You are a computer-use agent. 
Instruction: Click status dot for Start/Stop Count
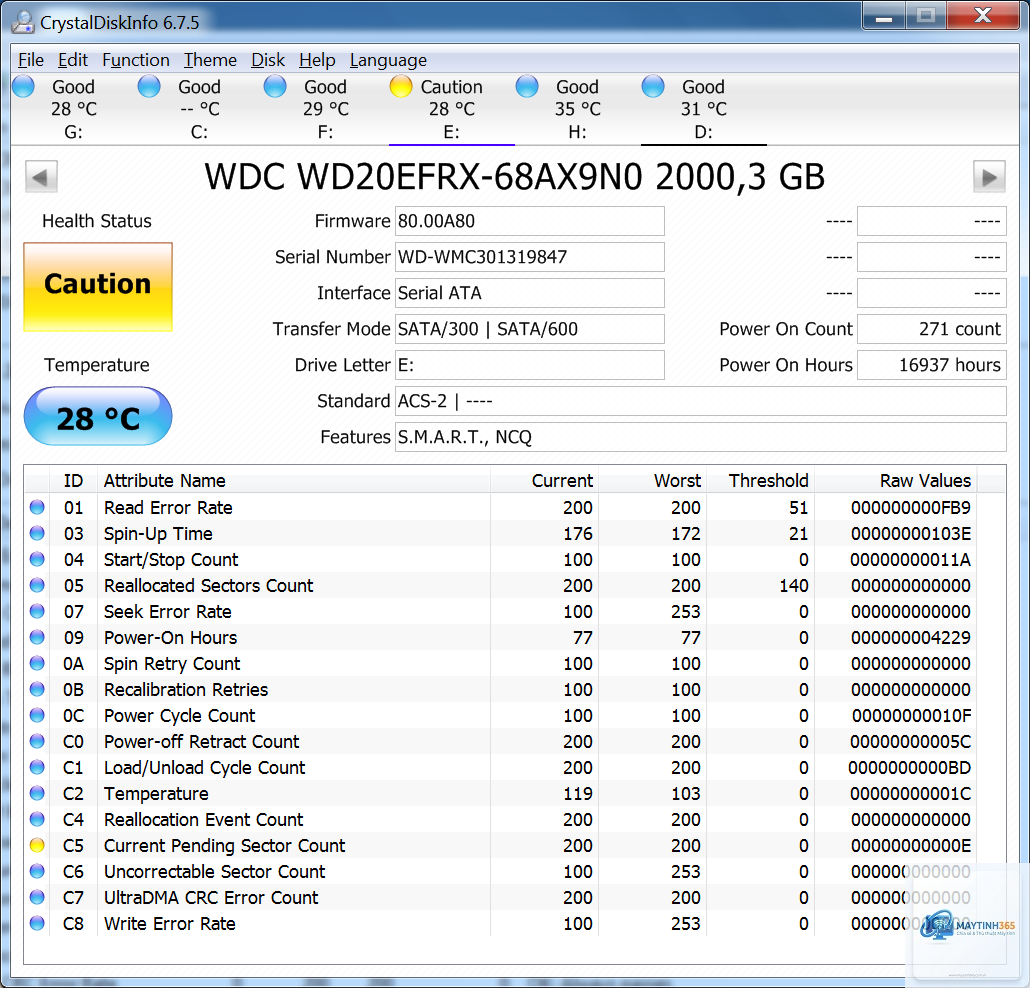click(37, 559)
